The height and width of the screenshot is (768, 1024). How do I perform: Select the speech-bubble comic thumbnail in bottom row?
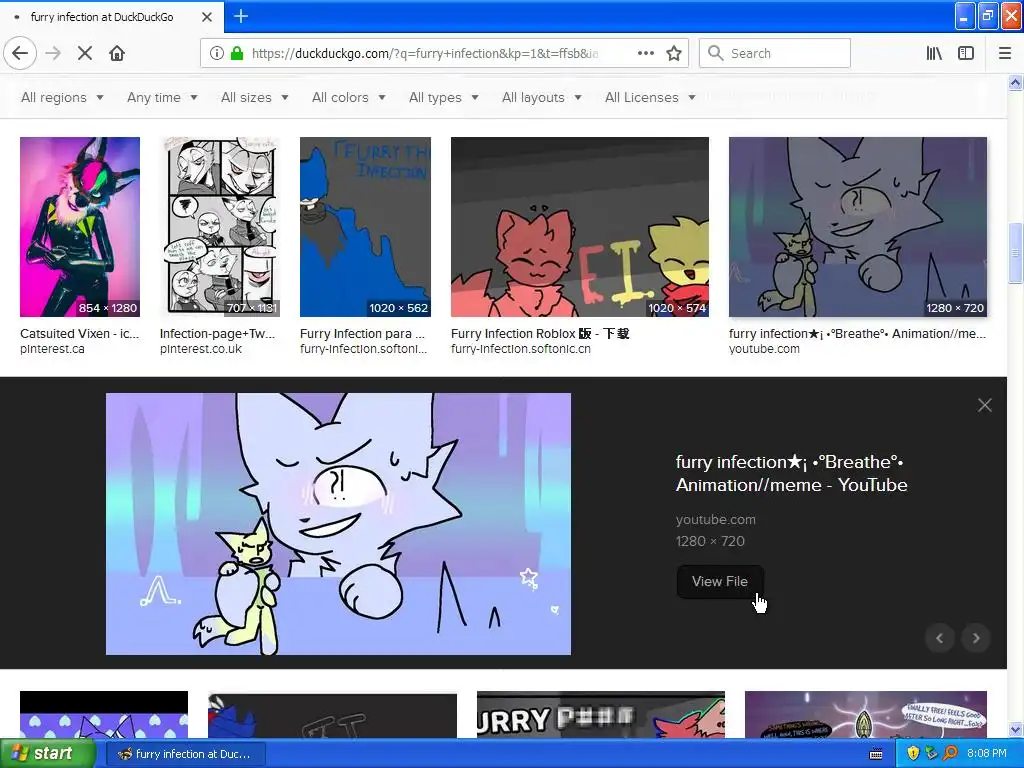865,714
